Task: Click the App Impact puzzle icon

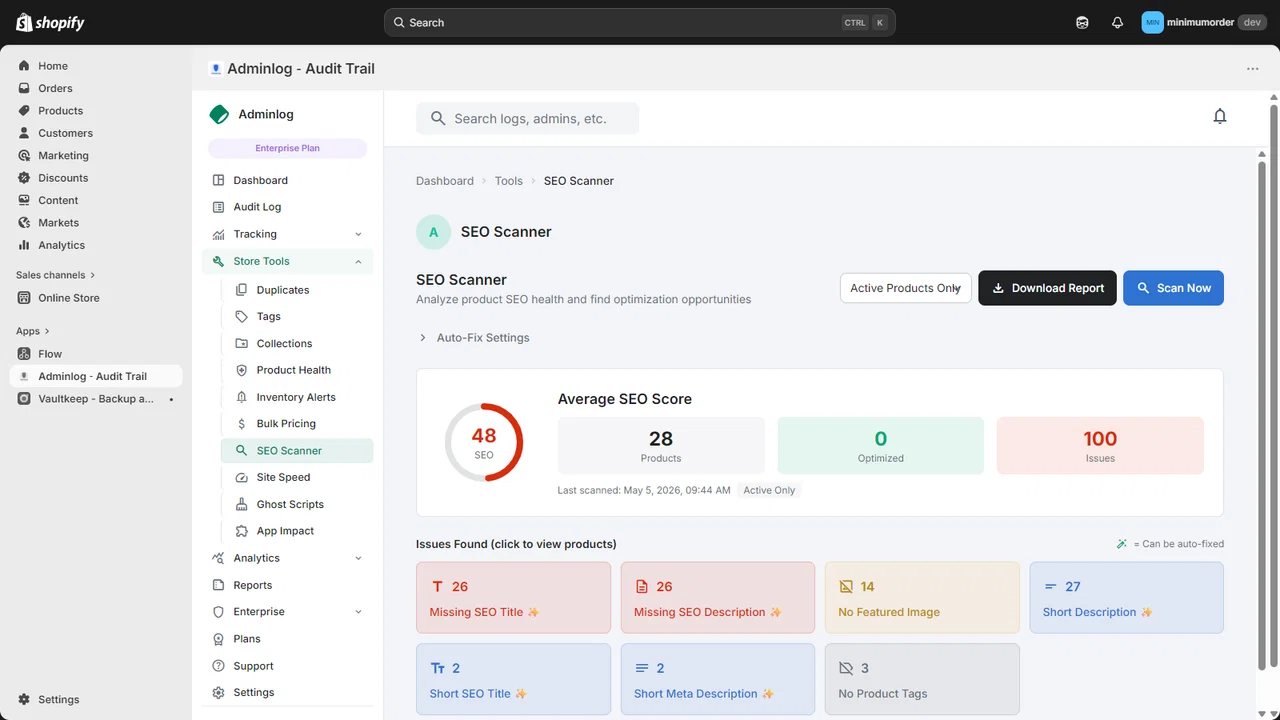Action: [x=241, y=531]
